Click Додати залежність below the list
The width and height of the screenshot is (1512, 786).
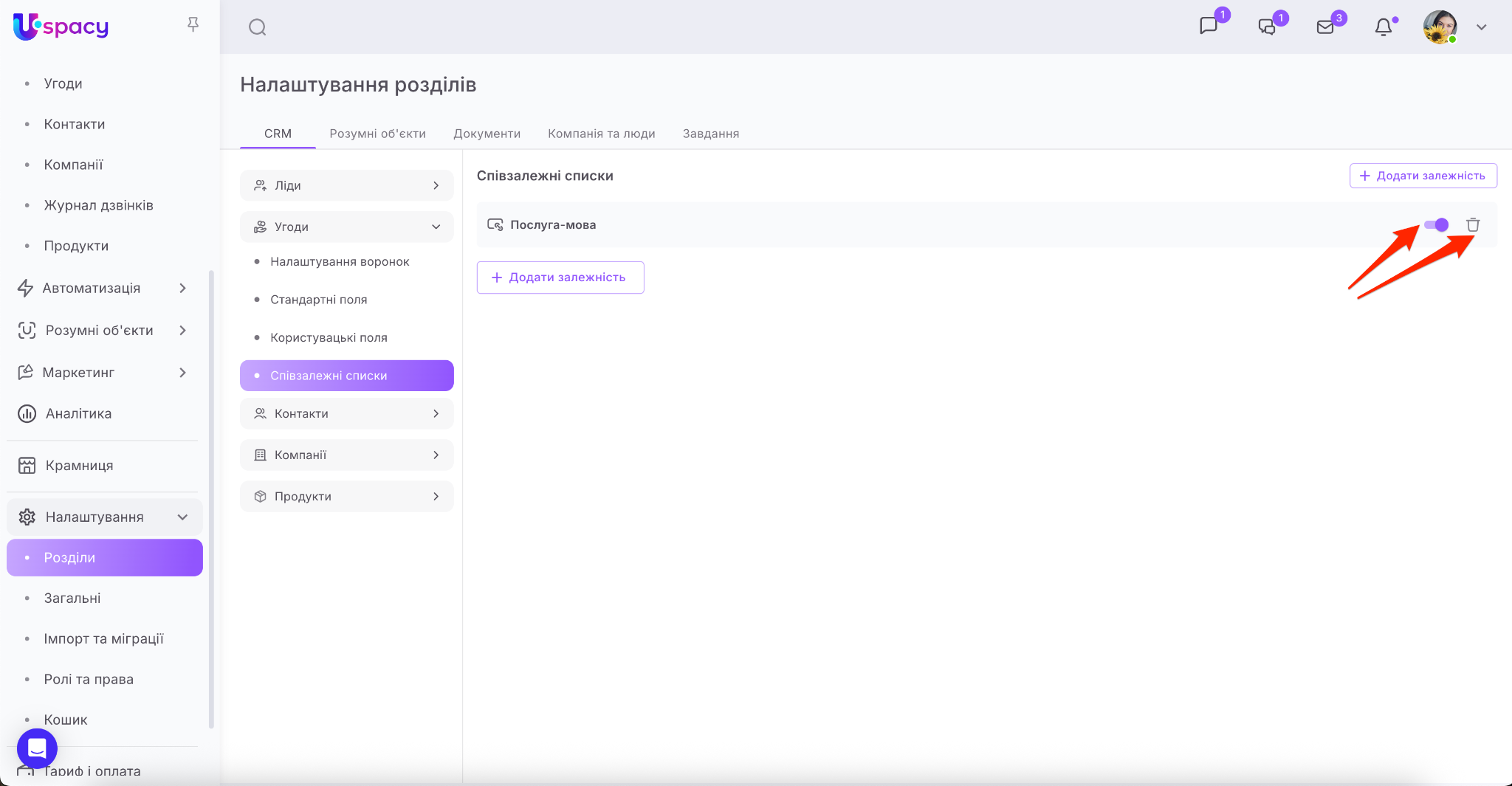pos(560,277)
